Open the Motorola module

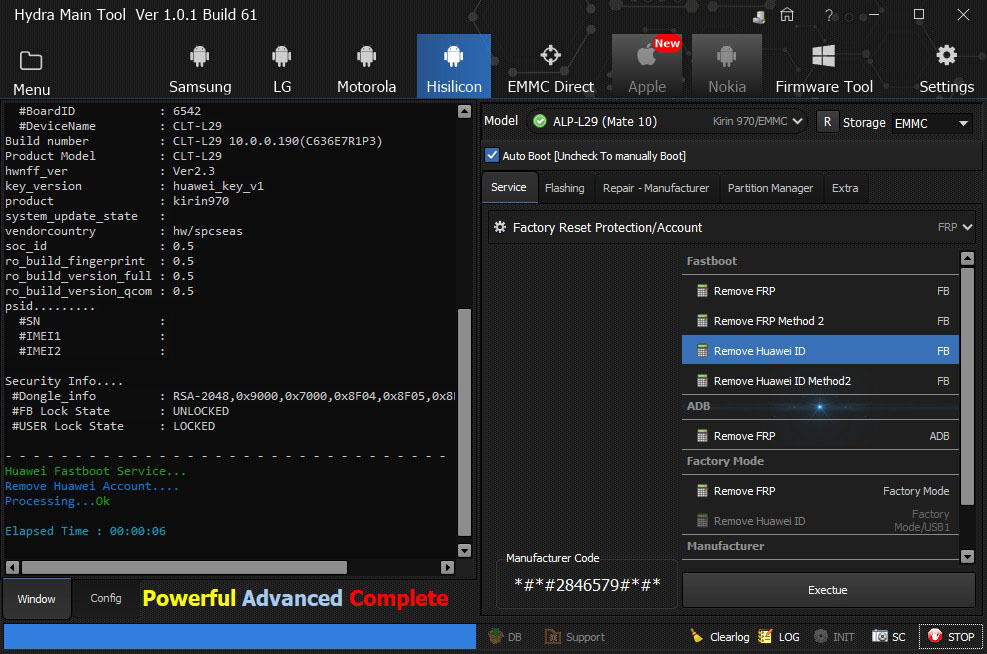[x=366, y=67]
